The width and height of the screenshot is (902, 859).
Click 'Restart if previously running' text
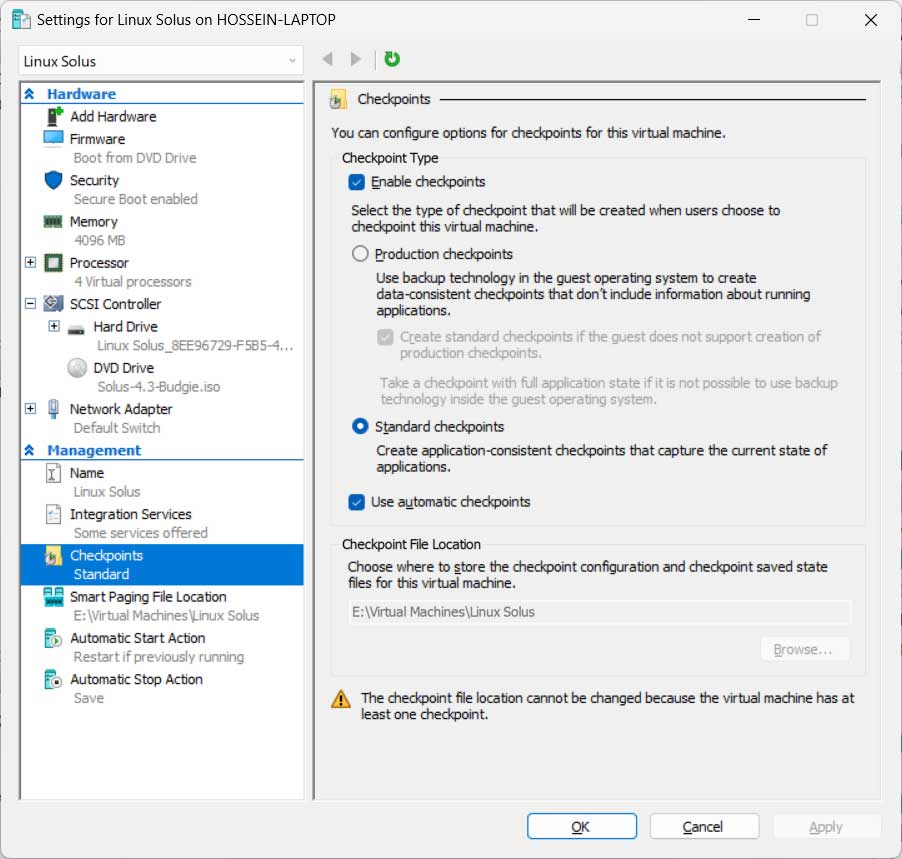(x=159, y=657)
